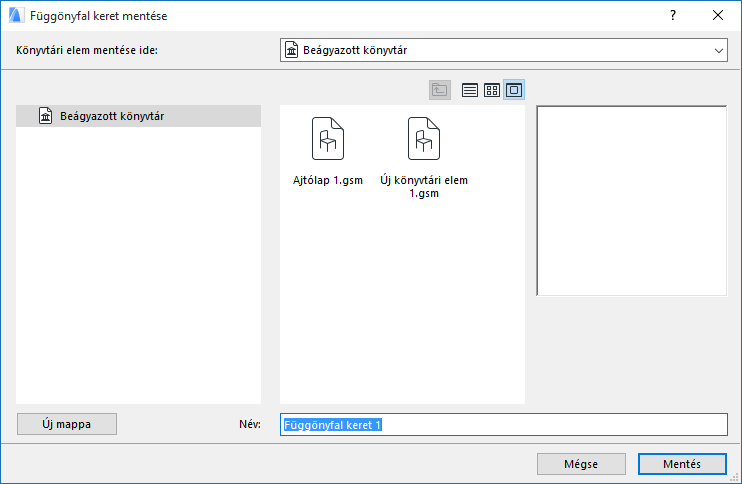Click the Könyvtári elem mentése ide label
The height and width of the screenshot is (484, 742).
tap(87, 50)
